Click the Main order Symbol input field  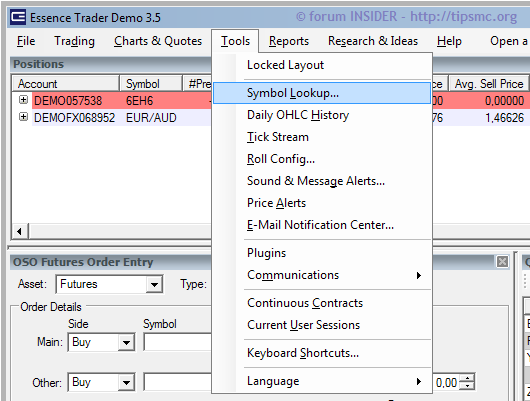point(178,343)
